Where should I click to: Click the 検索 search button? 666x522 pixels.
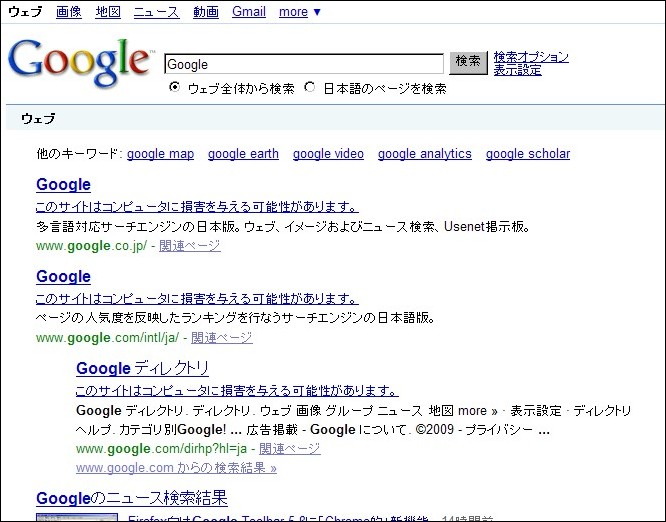[x=468, y=63]
